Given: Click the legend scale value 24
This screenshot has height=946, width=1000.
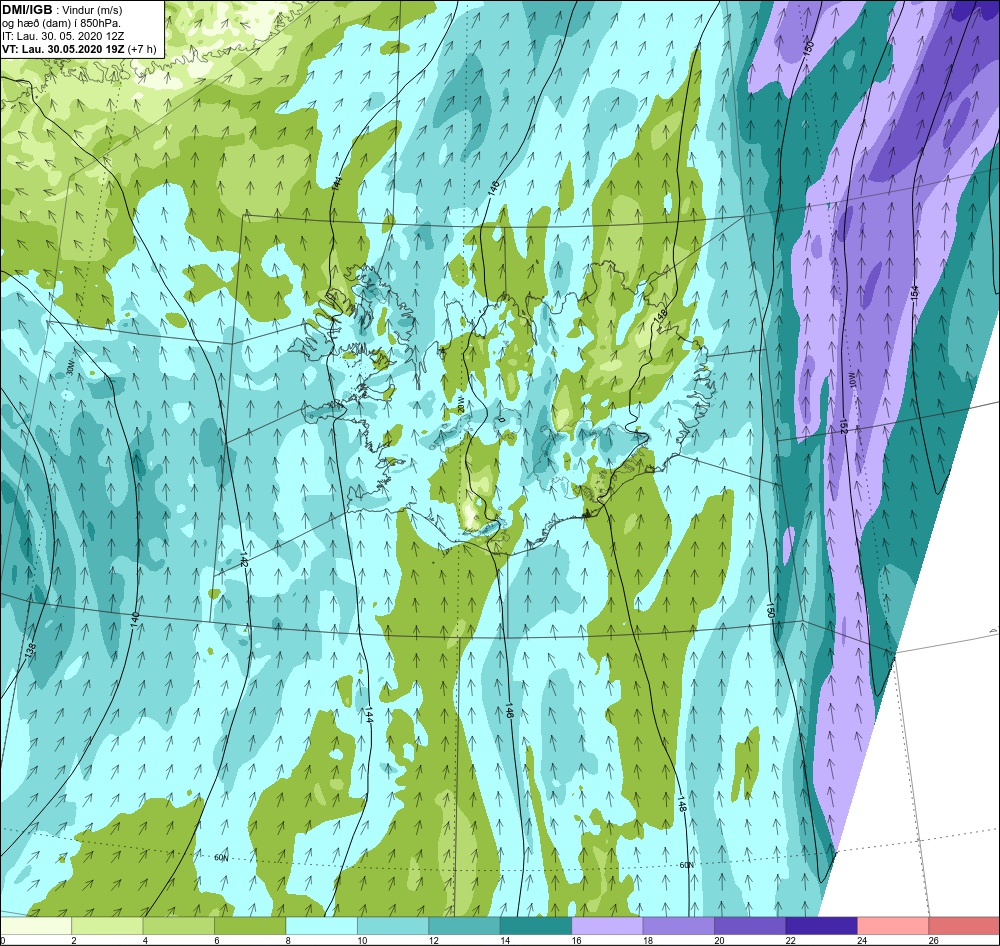Looking at the screenshot, I should tap(862, 940).
